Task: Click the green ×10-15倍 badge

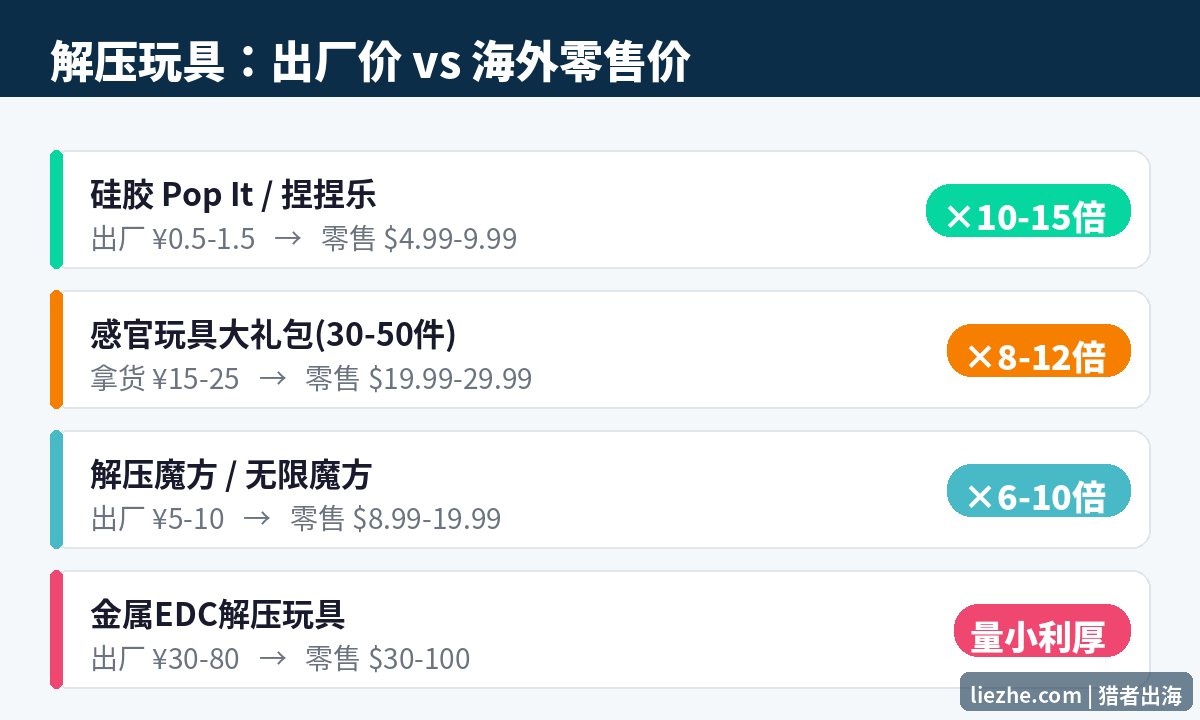Action: 1028,211
